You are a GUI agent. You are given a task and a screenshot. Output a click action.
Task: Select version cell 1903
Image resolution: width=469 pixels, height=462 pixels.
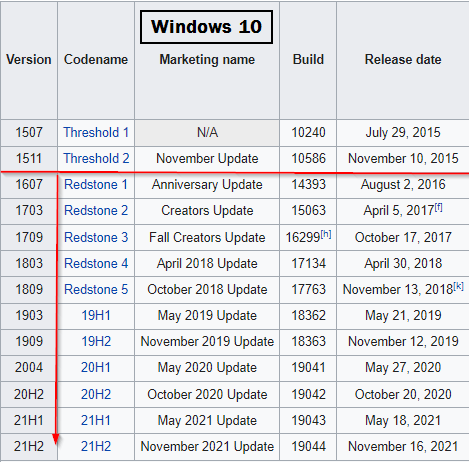[x=29, y=315]
